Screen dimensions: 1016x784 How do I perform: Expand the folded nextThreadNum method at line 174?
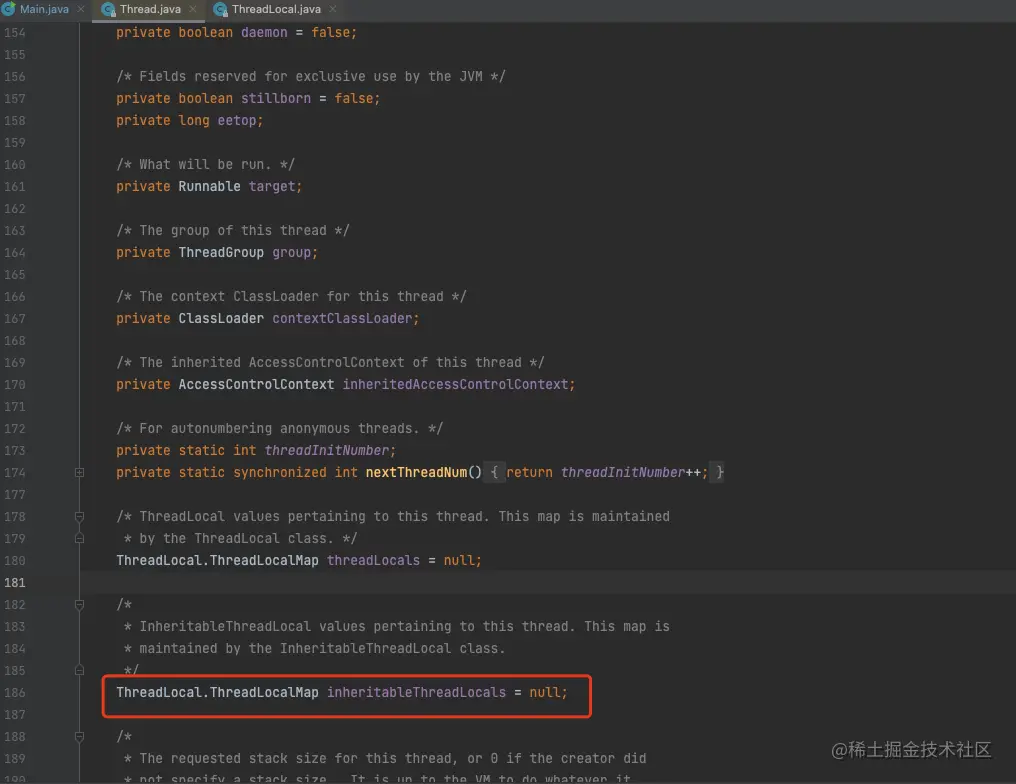(x=79, y=472)
